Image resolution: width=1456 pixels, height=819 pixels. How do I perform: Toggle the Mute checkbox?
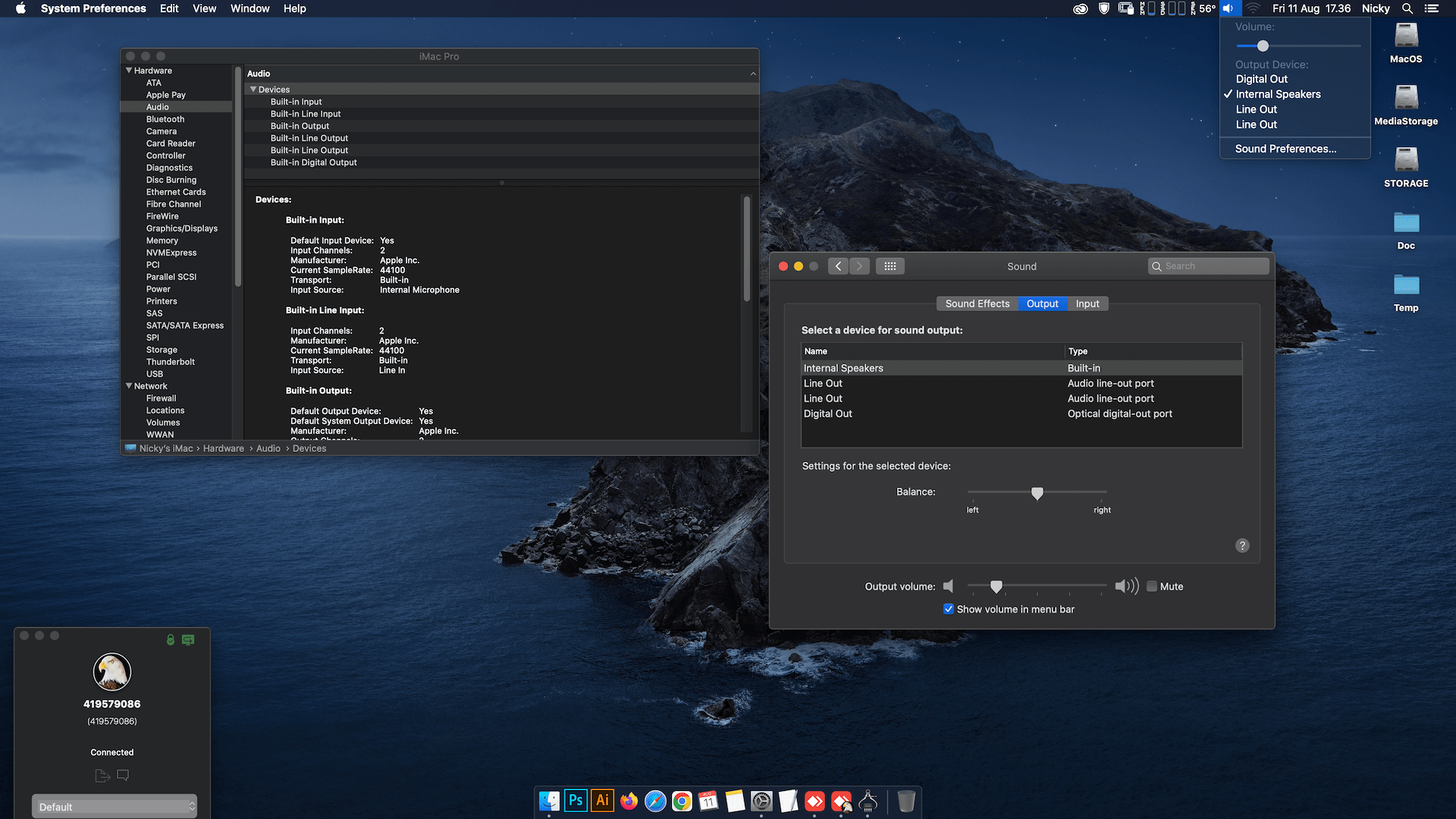click(x=1152, y=586)
